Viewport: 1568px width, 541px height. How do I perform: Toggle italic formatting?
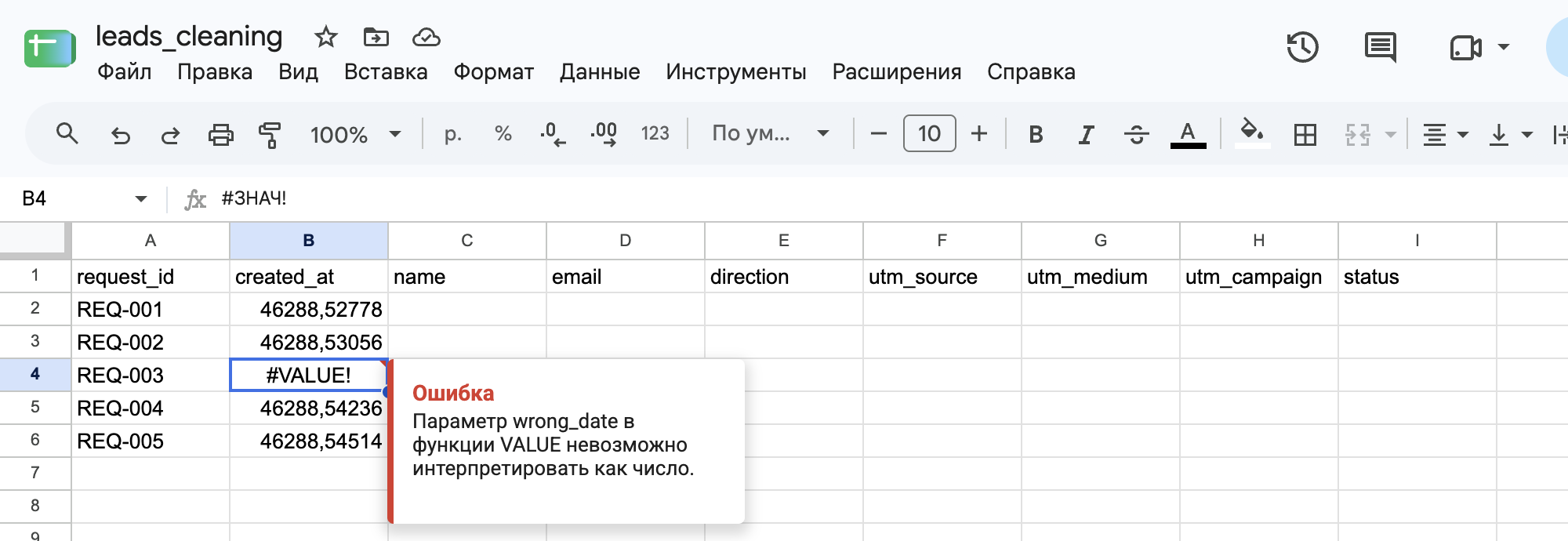tap(1086, 135)
